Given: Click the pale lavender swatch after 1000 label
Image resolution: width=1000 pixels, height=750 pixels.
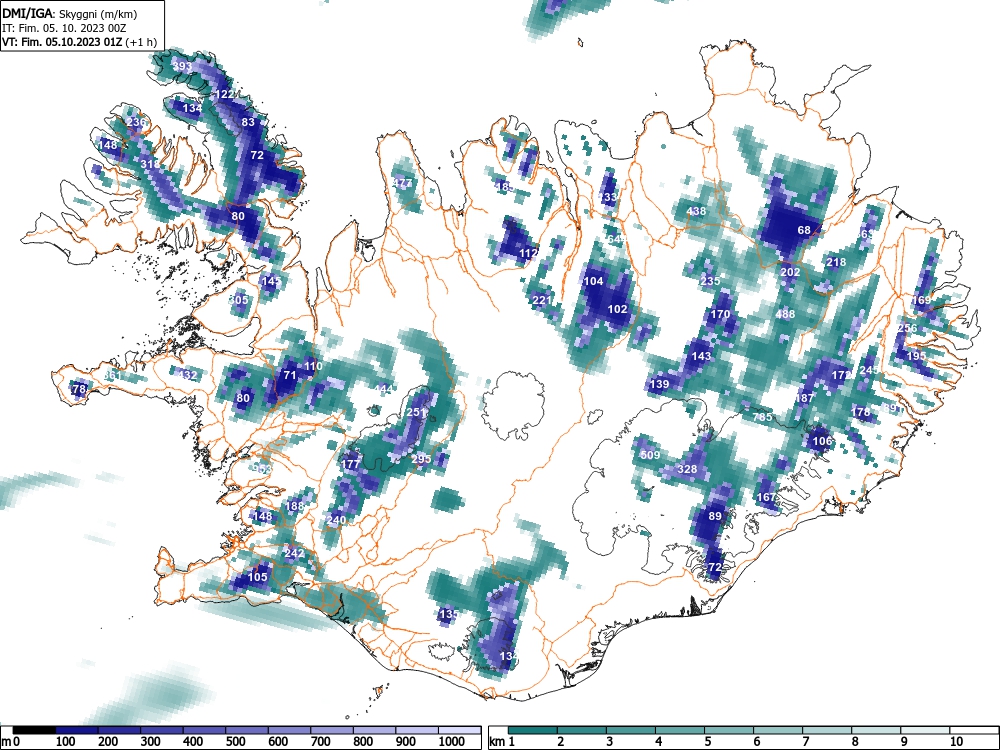Looking at the screenshot, I should click(x=460, y=730).
